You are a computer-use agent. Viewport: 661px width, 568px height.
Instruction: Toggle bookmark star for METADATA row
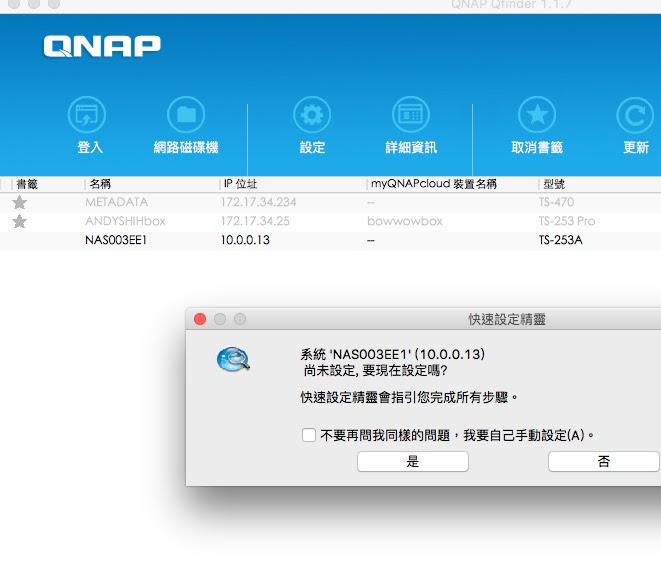19,202
